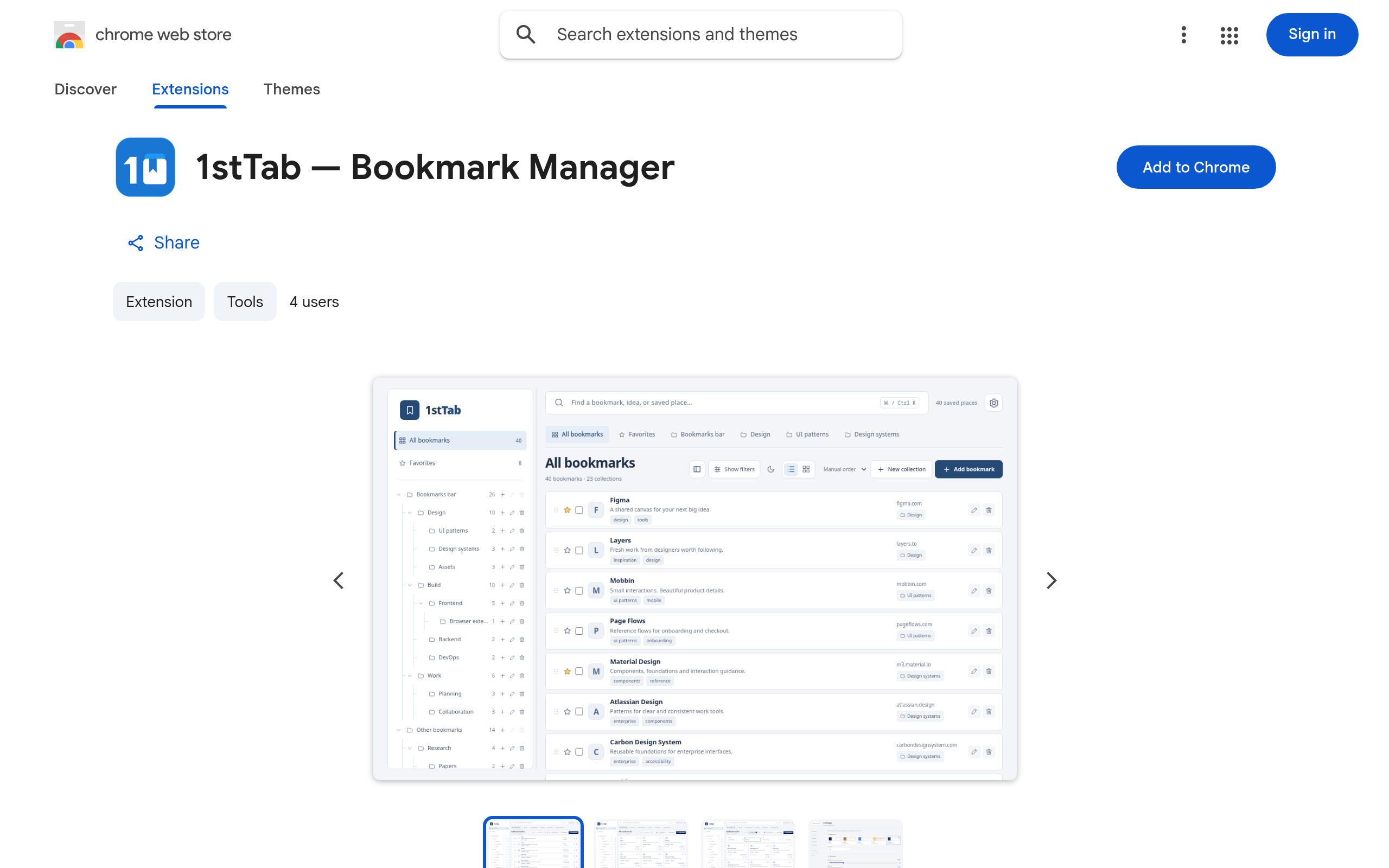This screenshot has height=868, width=1389.
Task: Open the Extension category chip
Action: point(159,302)
